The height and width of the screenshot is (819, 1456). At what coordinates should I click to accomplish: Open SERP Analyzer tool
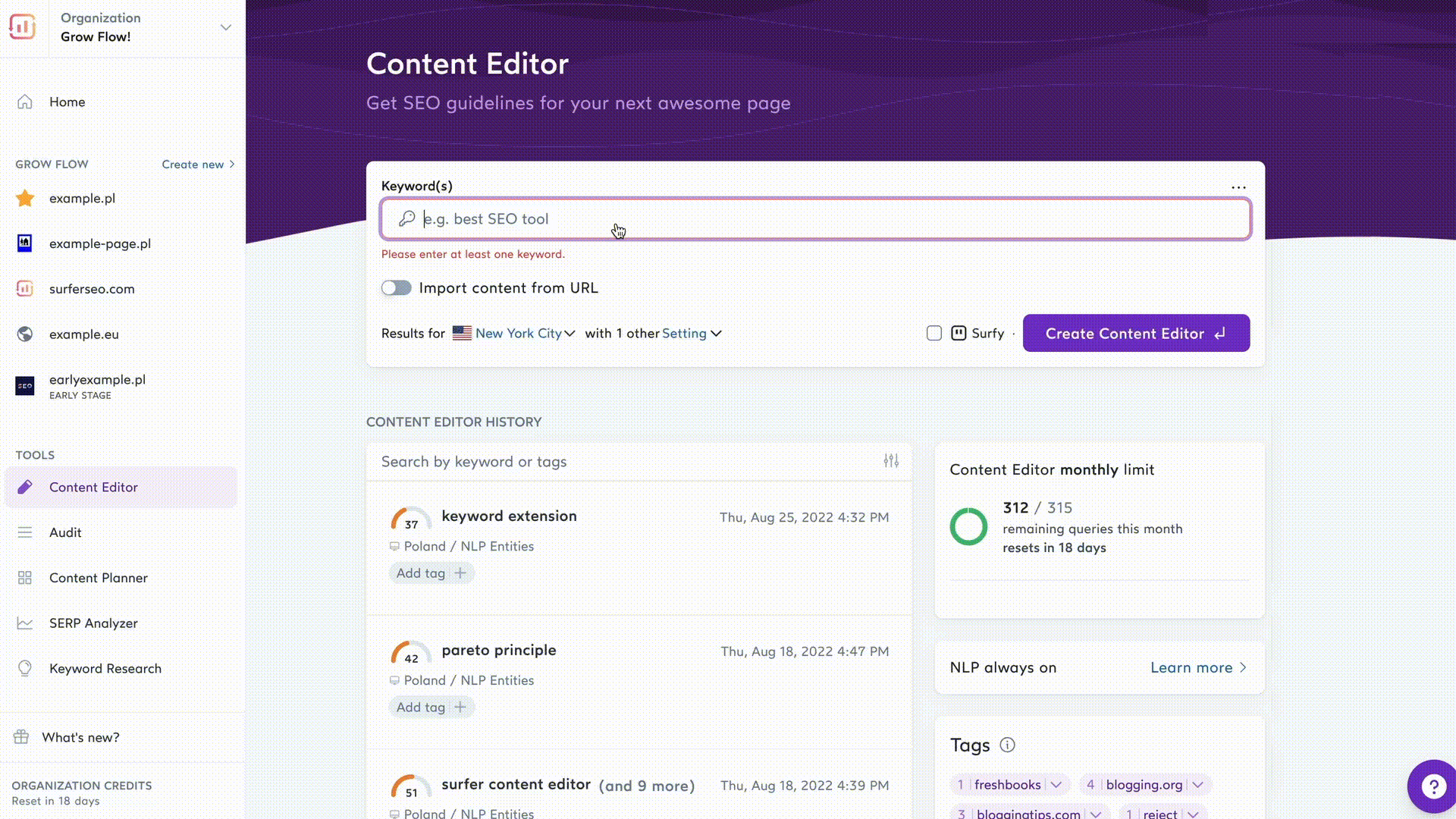(x=93, y=623)
